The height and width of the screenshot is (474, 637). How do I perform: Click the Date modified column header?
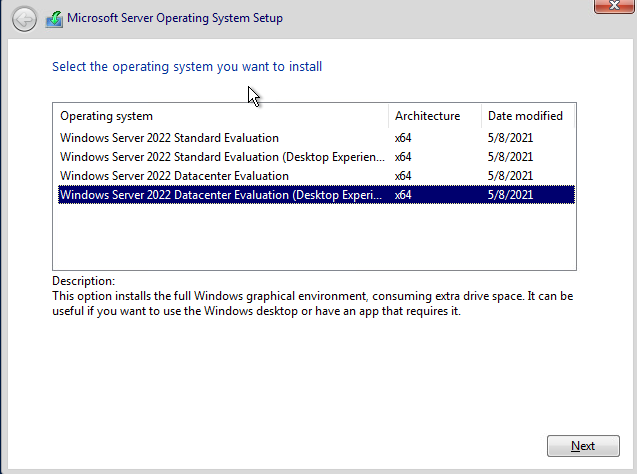tap(528, 116)
